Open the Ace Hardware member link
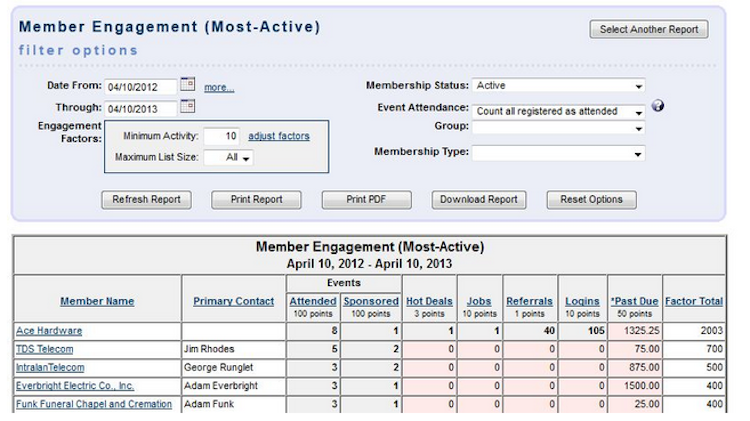The image size is (750, 421). coord(49,331)
